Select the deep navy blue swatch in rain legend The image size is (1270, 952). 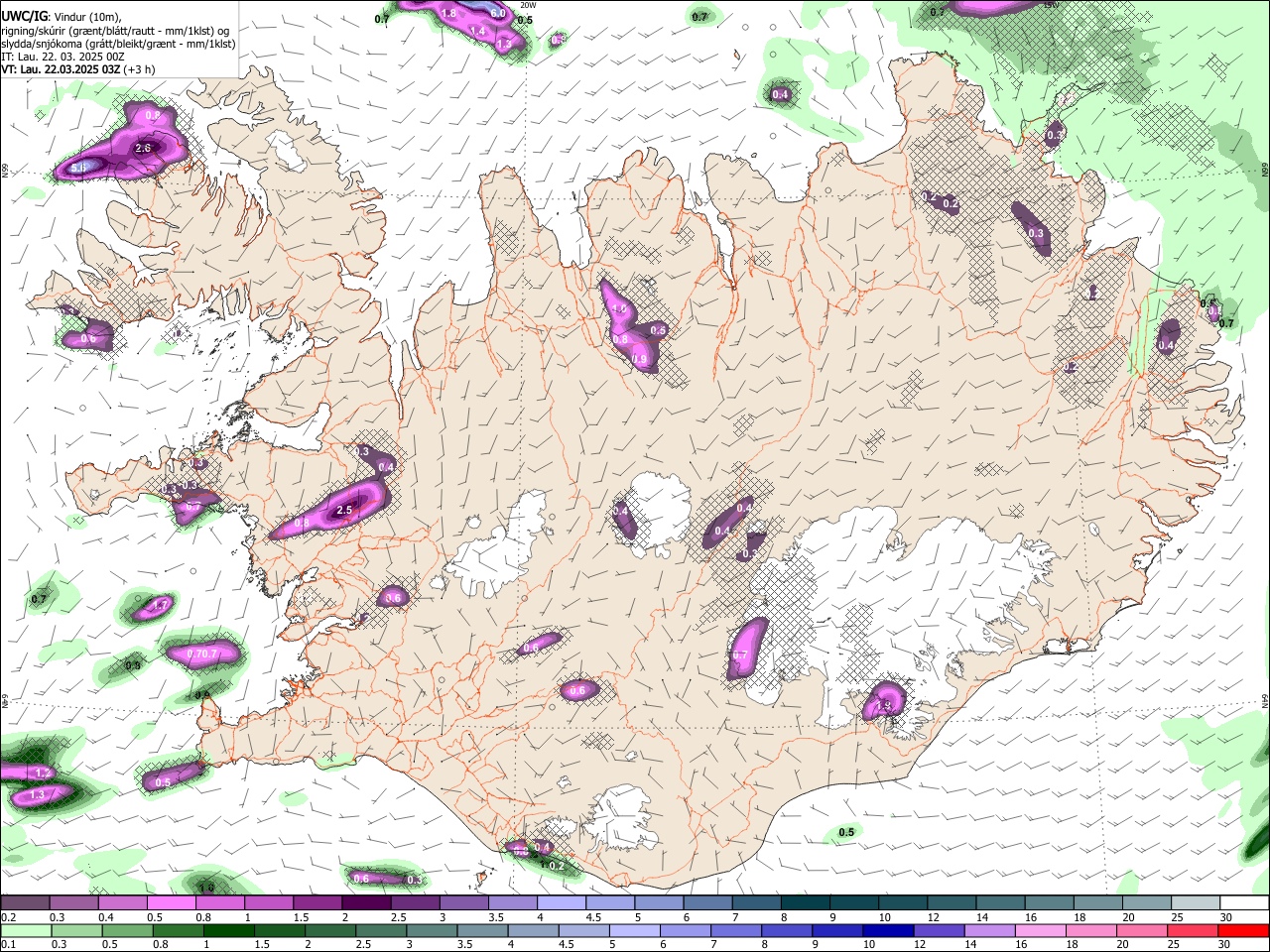click(887, 931)
